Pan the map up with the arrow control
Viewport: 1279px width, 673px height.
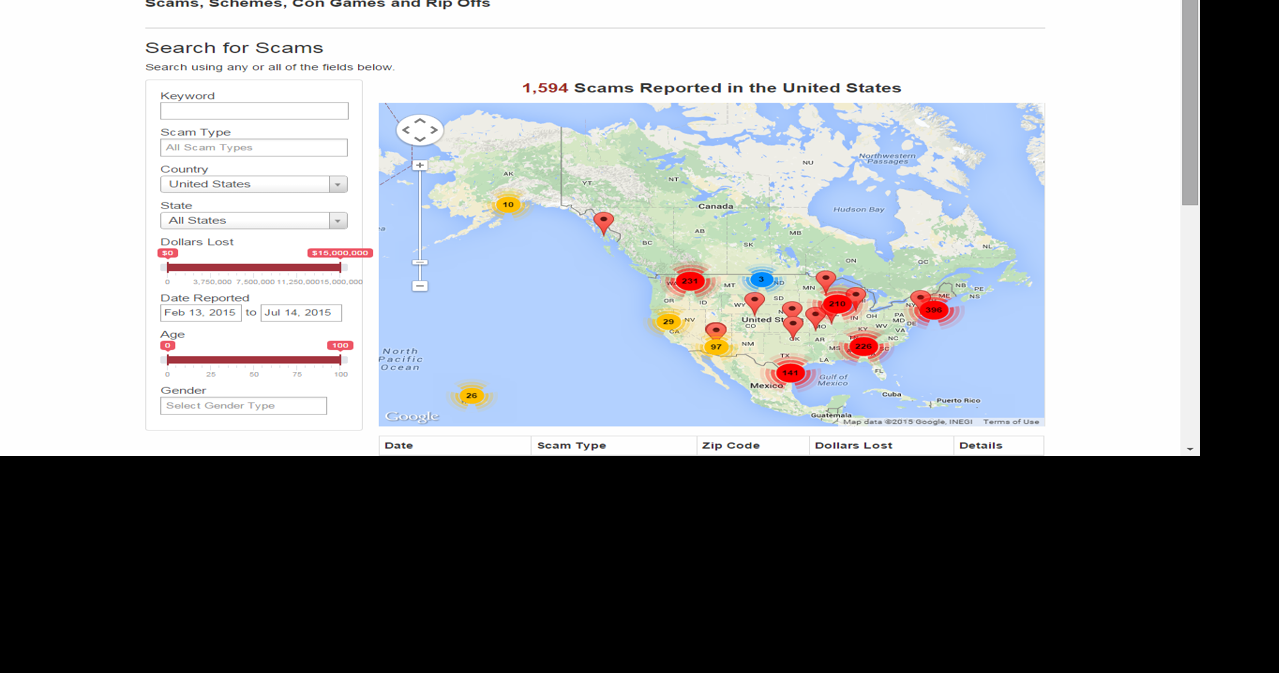pos(420,121)
